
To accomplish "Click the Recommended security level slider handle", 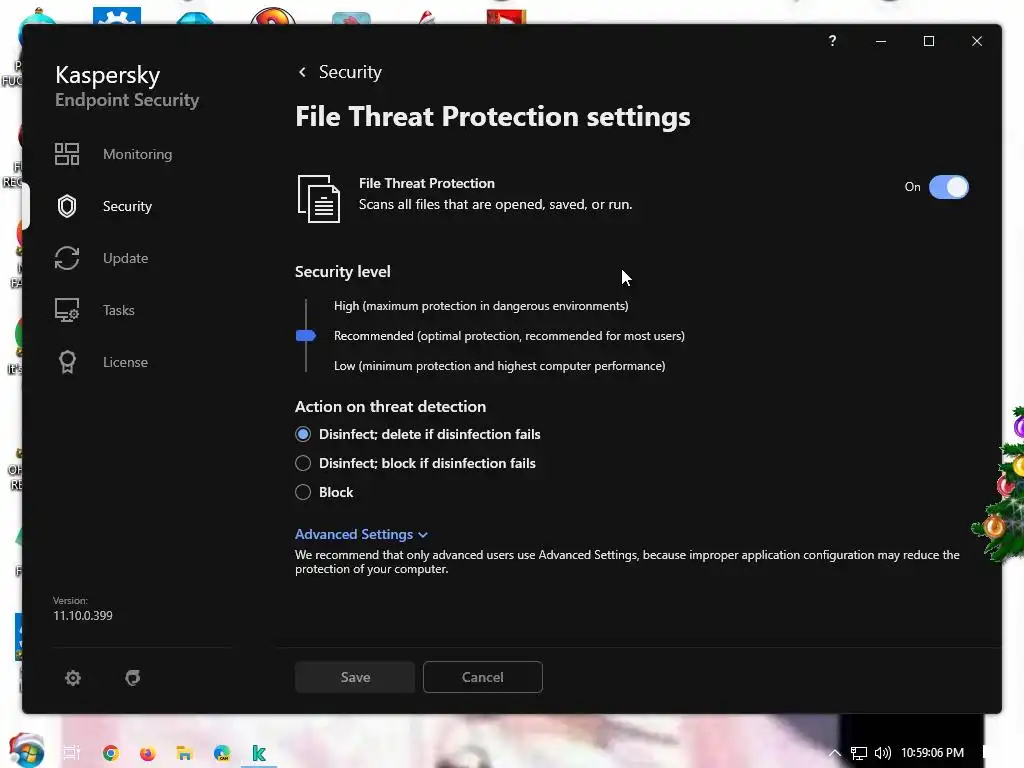I will pos(306,336).
